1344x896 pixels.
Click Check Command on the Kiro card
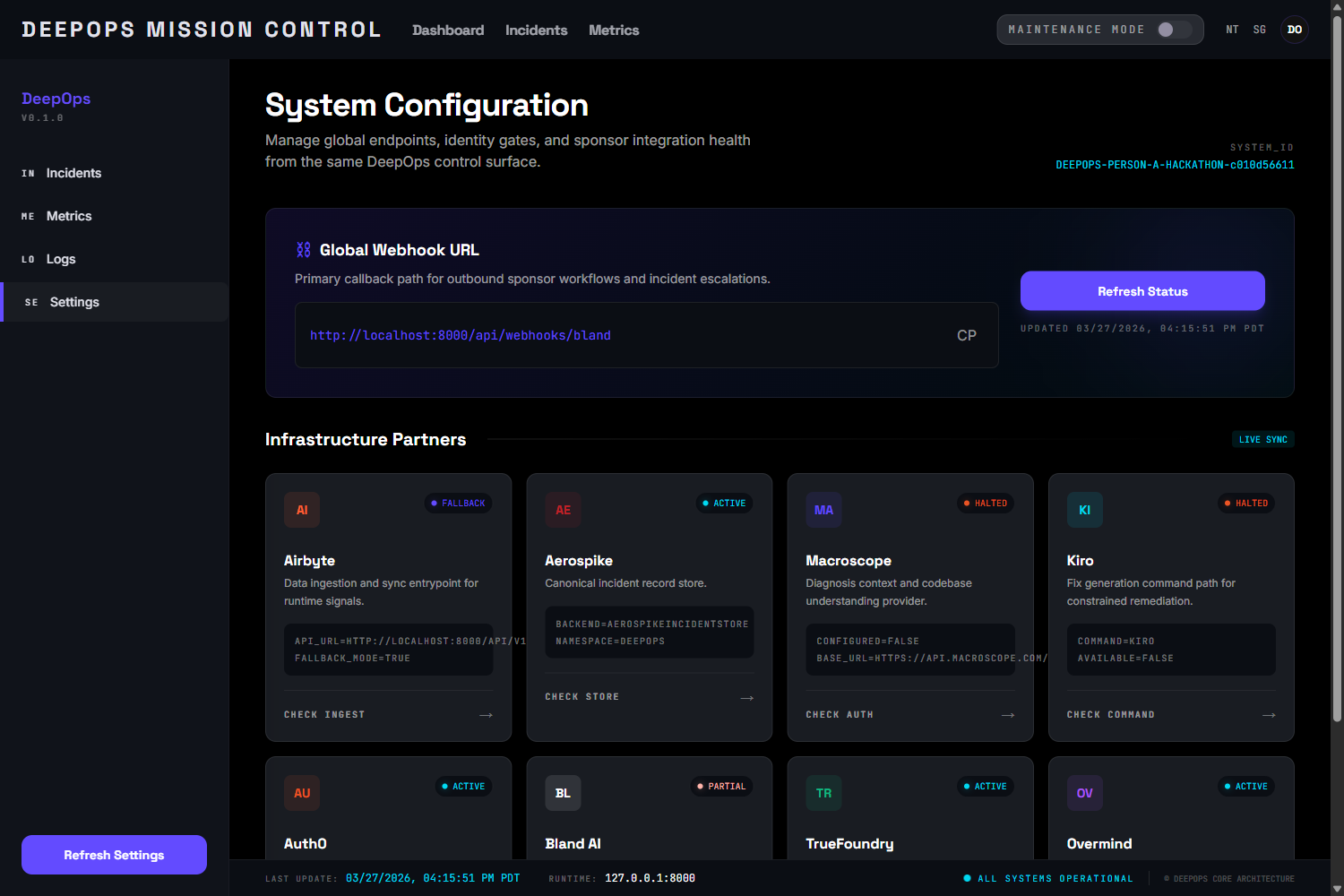pyautogui.click(x=1110, y=715)
